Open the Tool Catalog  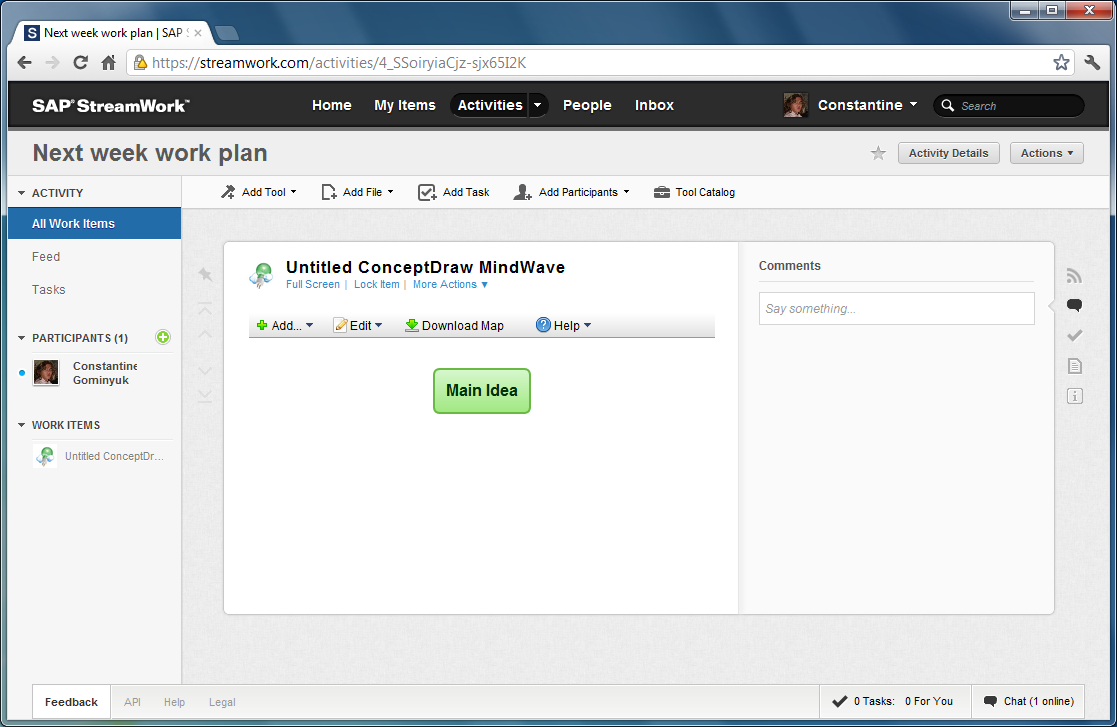click(x=695, y=192)
